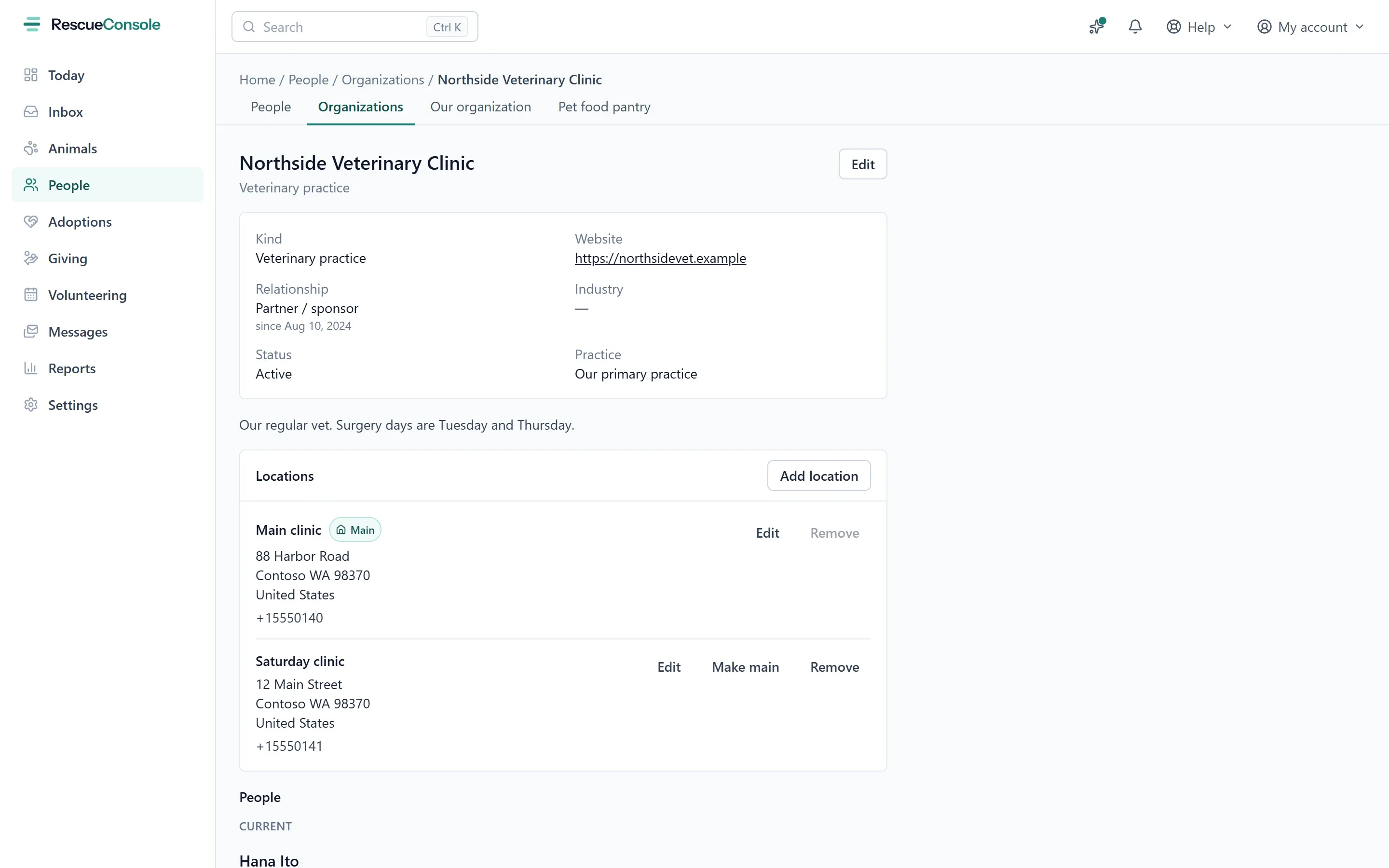1389x868 pixels.
Task: Click the RescueConsole logo
Action: 92,25
